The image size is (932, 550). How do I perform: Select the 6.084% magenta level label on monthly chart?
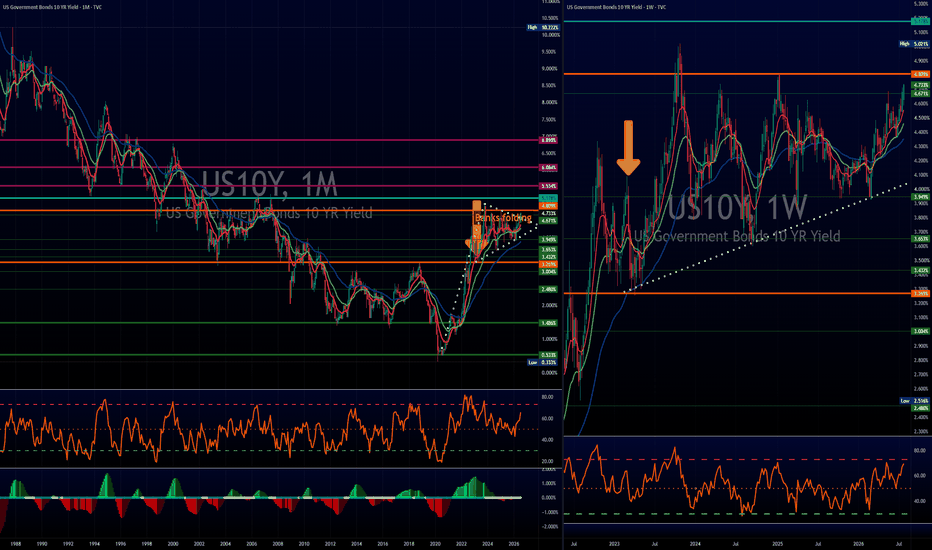[548, 167]
